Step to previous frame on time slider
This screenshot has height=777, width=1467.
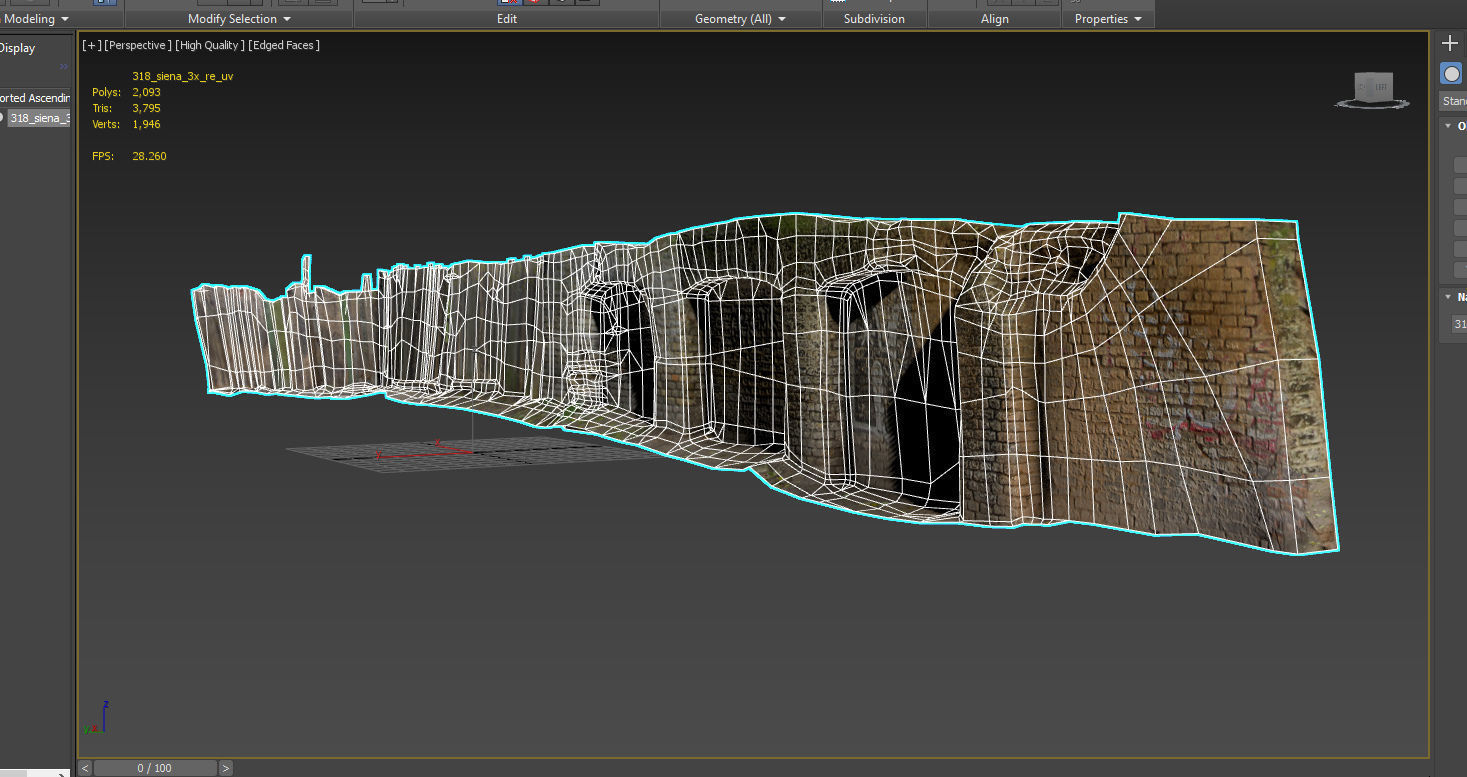pyautogui.click(x=85, y=768)
